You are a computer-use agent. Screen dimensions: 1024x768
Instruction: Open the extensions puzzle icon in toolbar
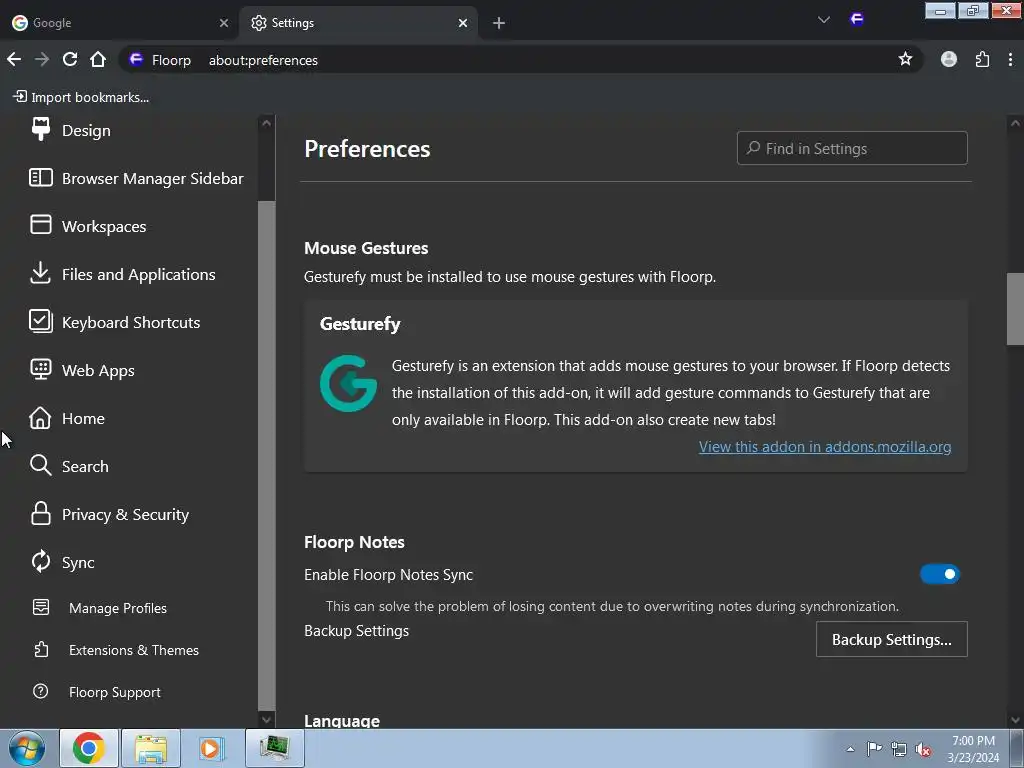tap(982, 59)
